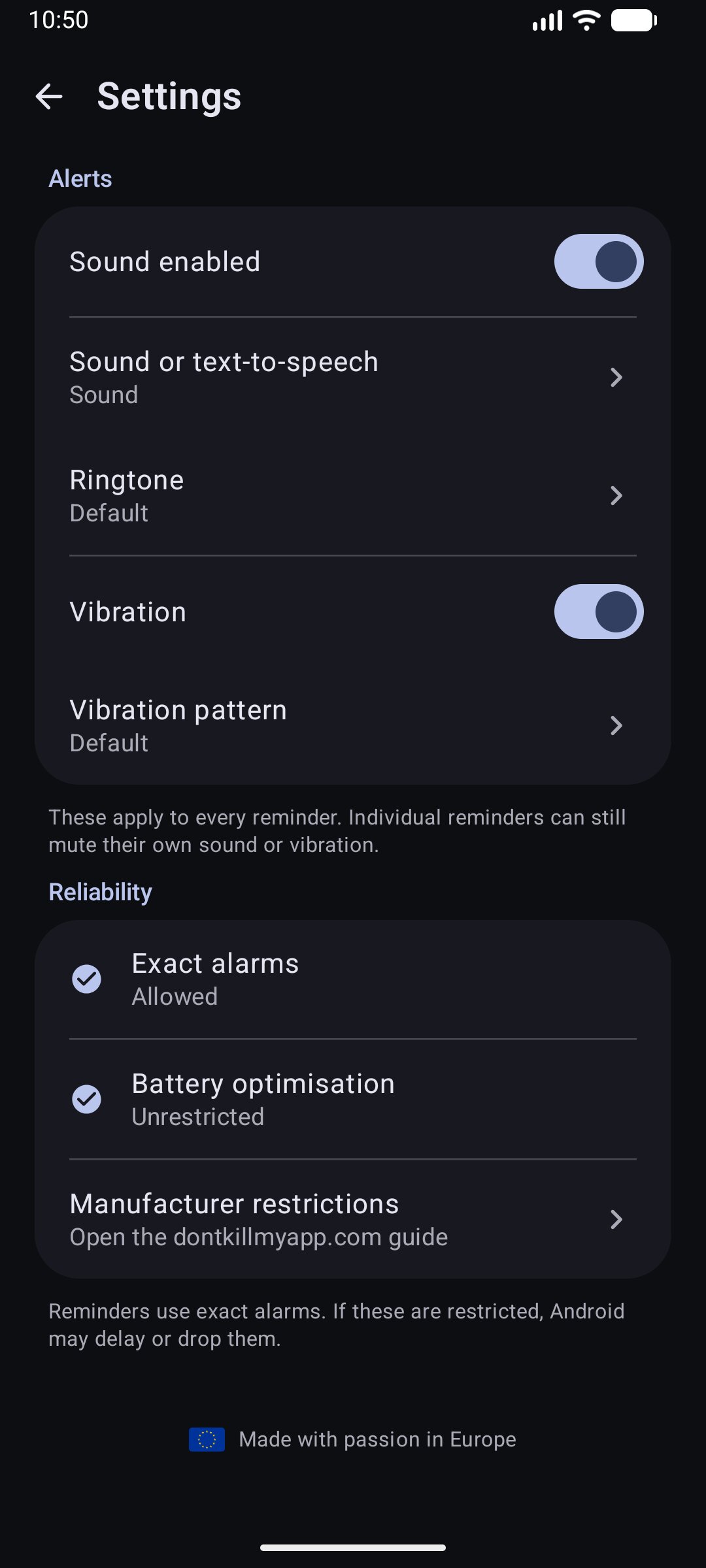Viewport: 706px width, 1568px height.
Task: Open the Vibration pattern chevron
Action: [616, 725]
